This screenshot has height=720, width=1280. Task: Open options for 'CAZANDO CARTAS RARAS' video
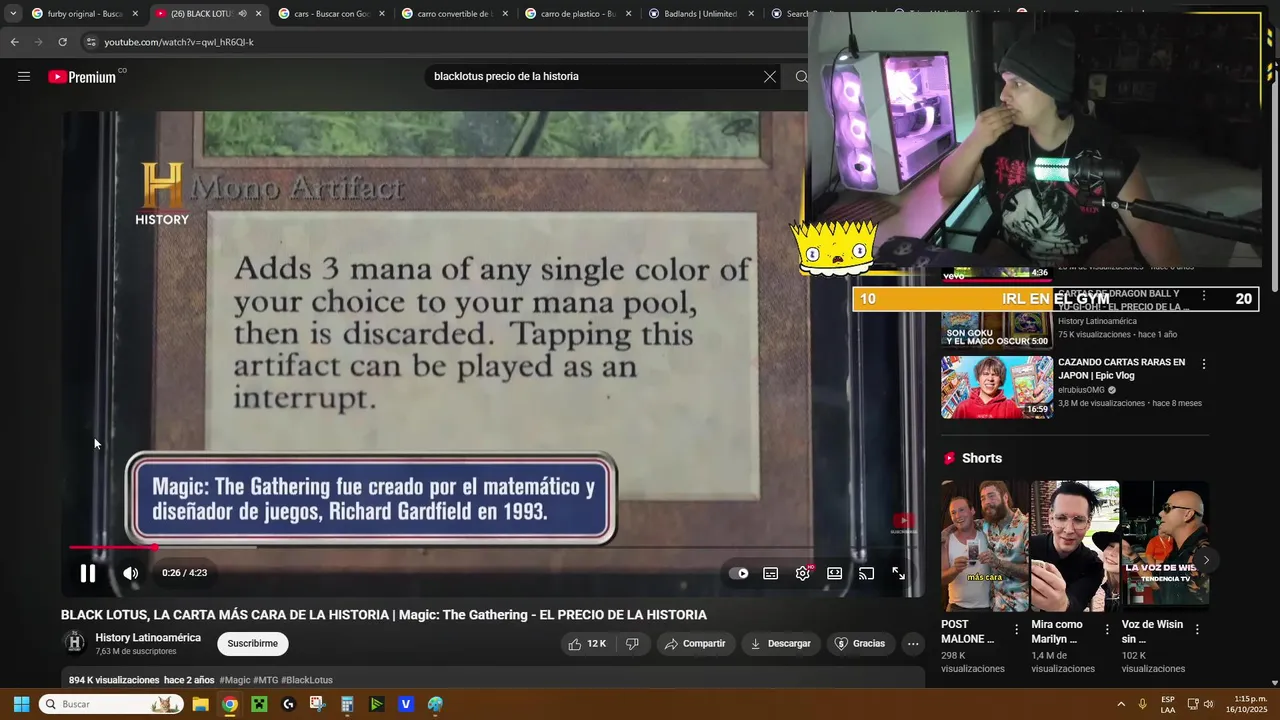[x=1203, y=364]
